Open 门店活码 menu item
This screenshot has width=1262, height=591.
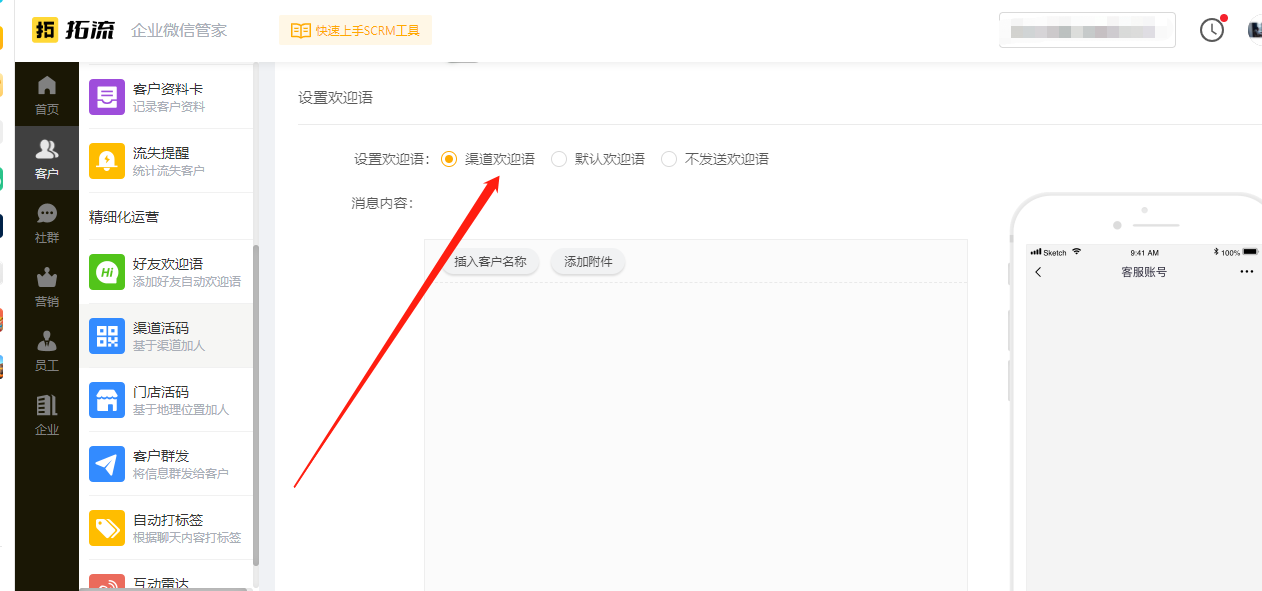click(166, 400)
